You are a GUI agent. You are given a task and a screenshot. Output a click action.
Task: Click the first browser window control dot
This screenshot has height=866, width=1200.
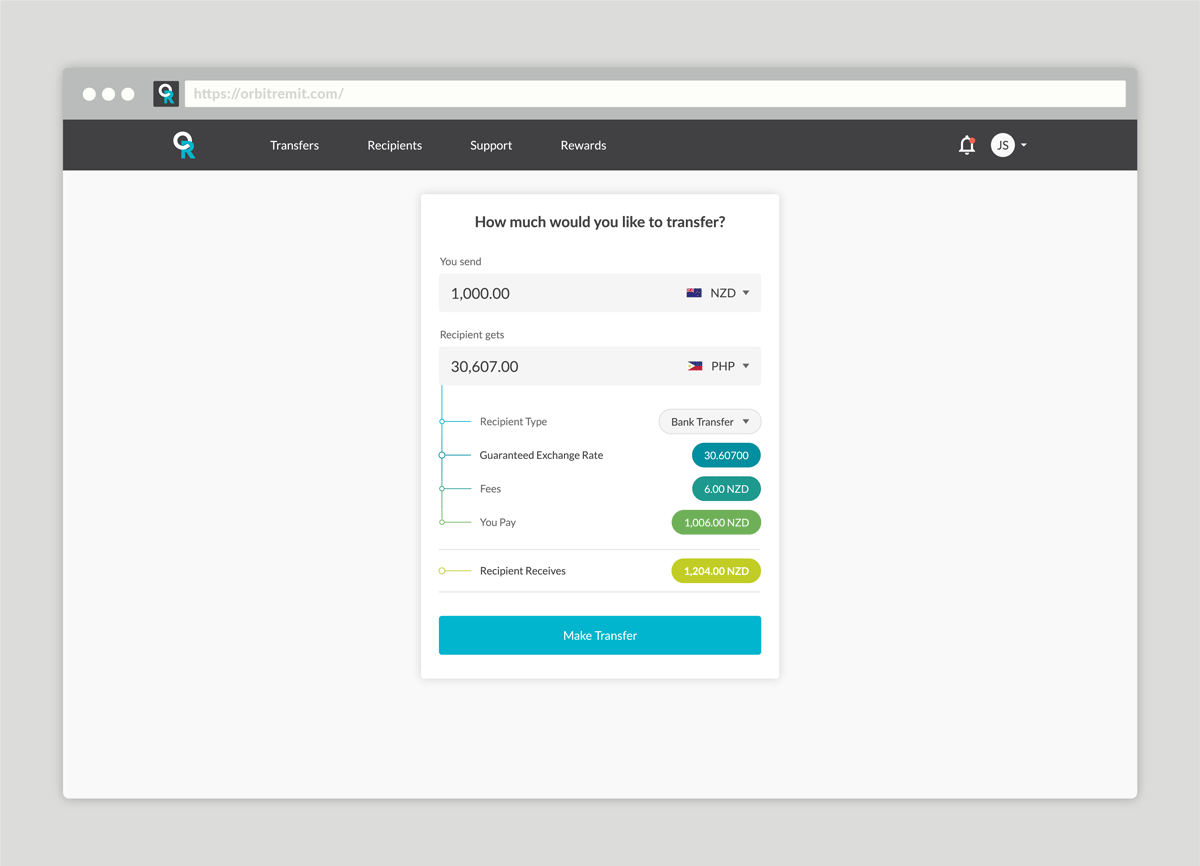click(89, 94)
